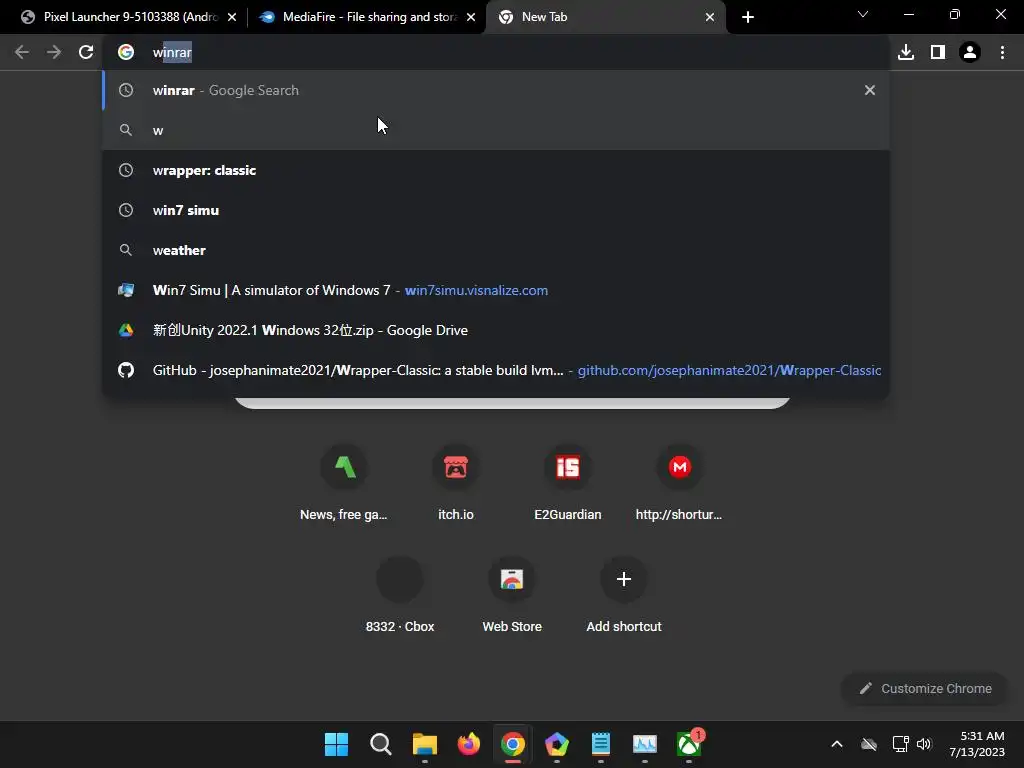Screen dimensions: 1024x768
Task: Choose winrar Google Search suggestion
Action: point(496,90)
